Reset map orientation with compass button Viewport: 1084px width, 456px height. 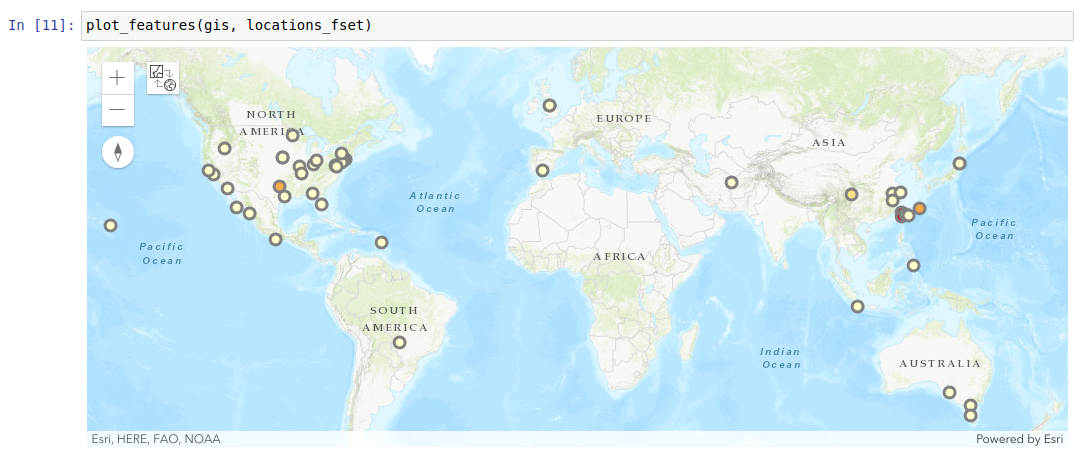coord(118,152)
